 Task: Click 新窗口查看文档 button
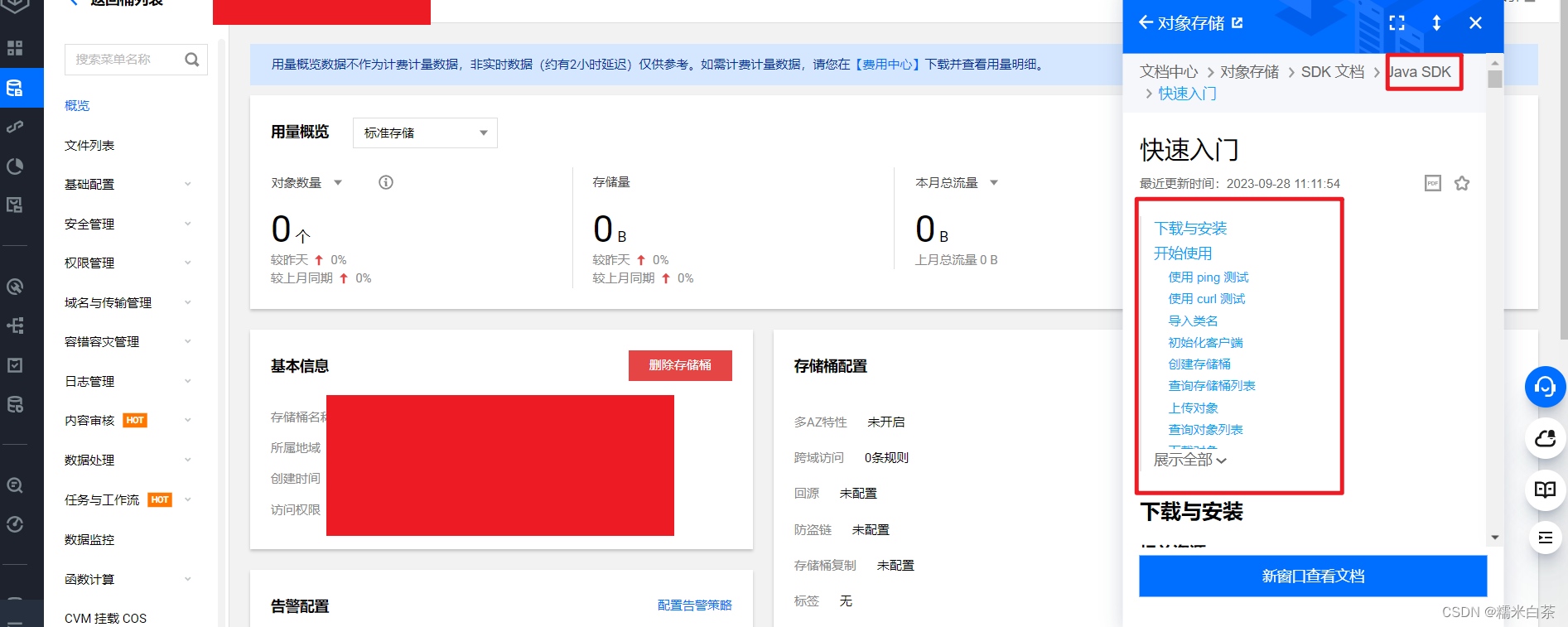(x=1313, y=576)
